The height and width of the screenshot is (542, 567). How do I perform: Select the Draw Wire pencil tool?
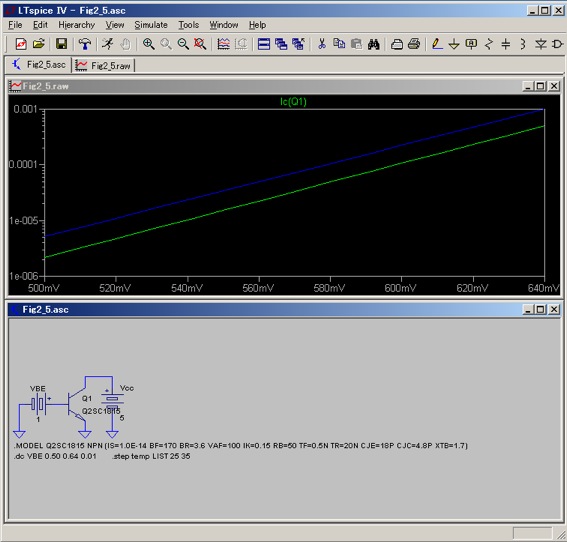tap(437, 44)
